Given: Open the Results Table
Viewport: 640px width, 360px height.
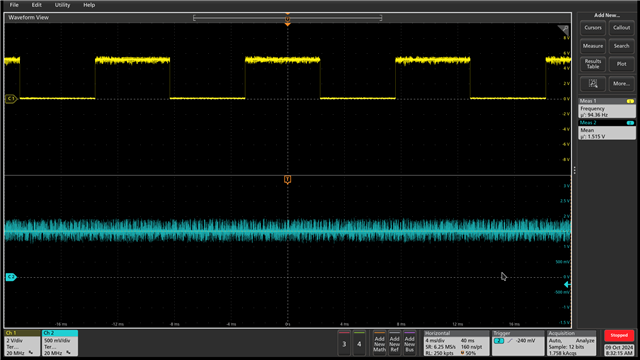Looking at the screenshot, I should (x=593, y=64).
